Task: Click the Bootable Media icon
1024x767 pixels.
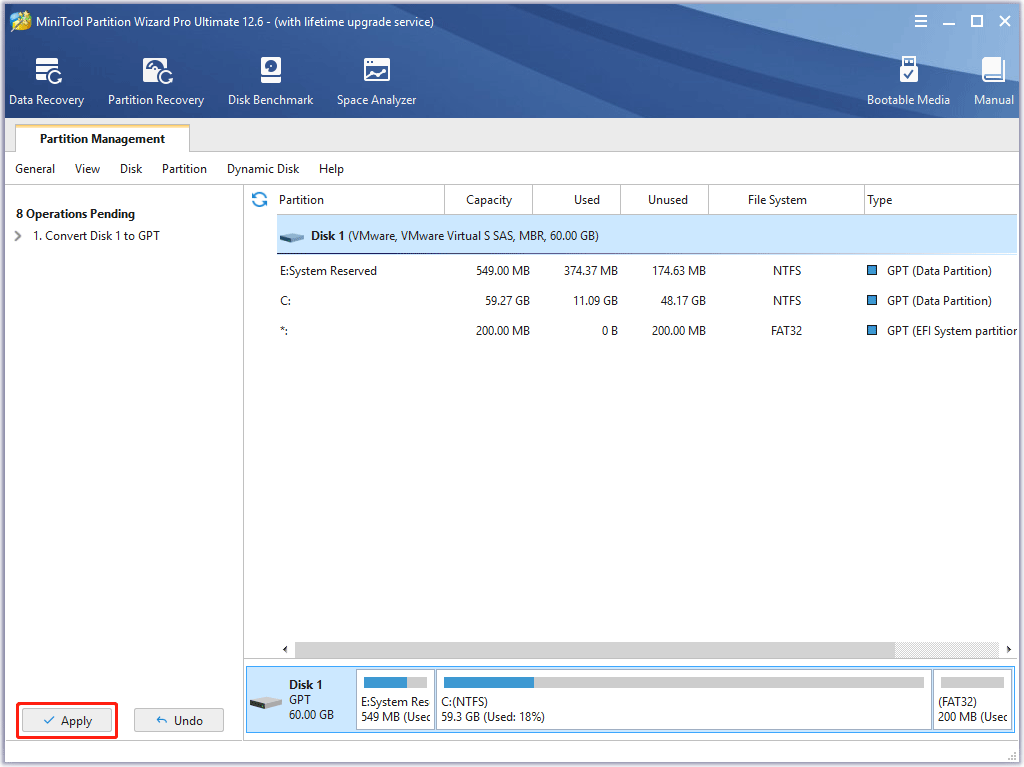Action: point(908,81)
